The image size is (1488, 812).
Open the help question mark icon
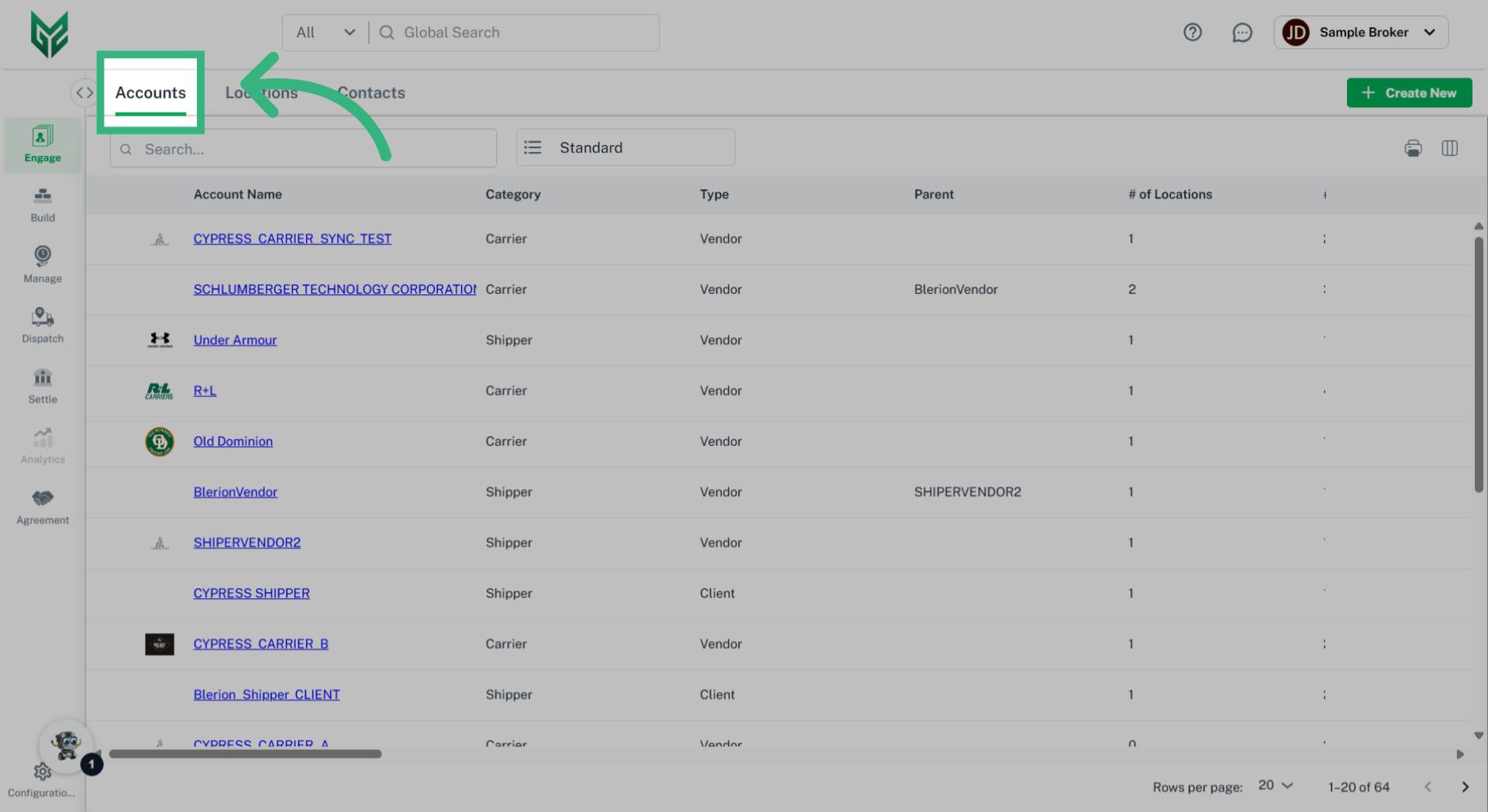[x=1193, y=32]
